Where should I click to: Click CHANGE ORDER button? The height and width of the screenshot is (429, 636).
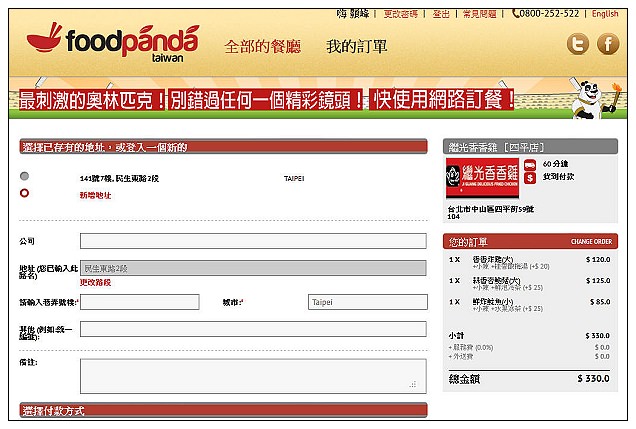tap(591, 242)
